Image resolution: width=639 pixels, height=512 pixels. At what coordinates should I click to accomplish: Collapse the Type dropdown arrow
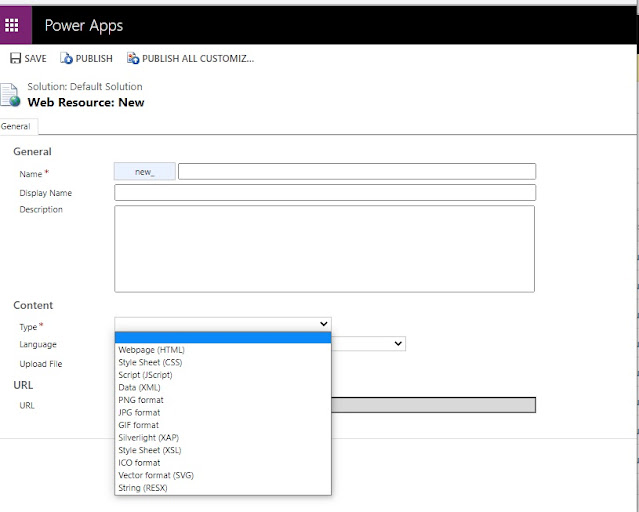click(x=324, y=324)
